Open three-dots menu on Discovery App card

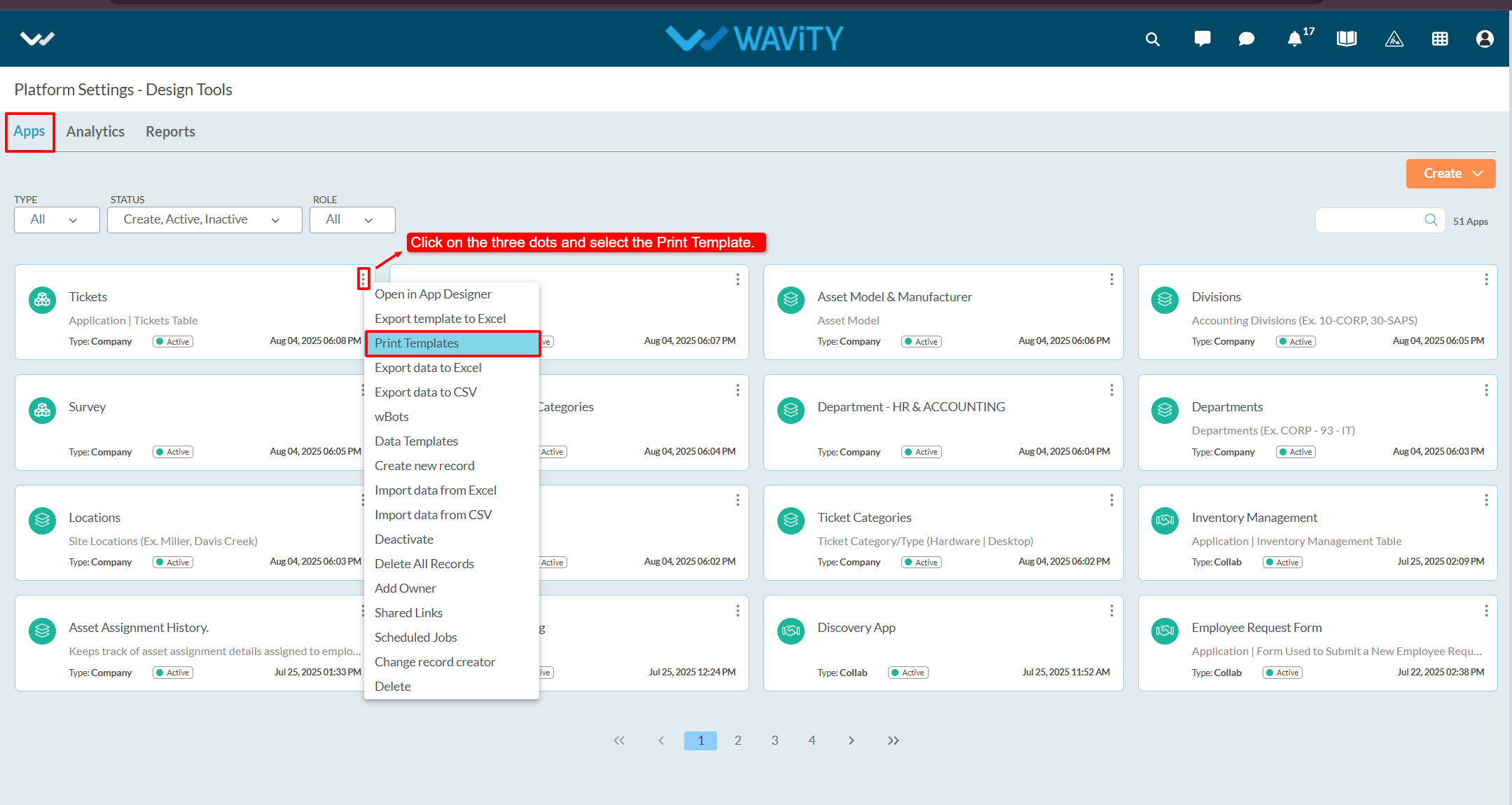pos(1111,611)
